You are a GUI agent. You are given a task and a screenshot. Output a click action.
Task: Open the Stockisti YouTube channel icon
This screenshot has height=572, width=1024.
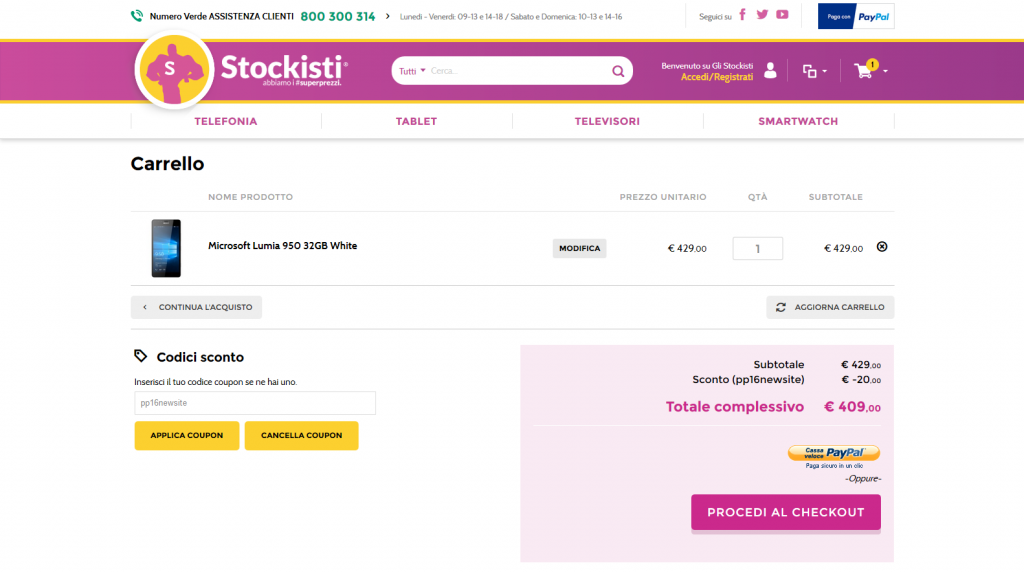click(782, 14)
